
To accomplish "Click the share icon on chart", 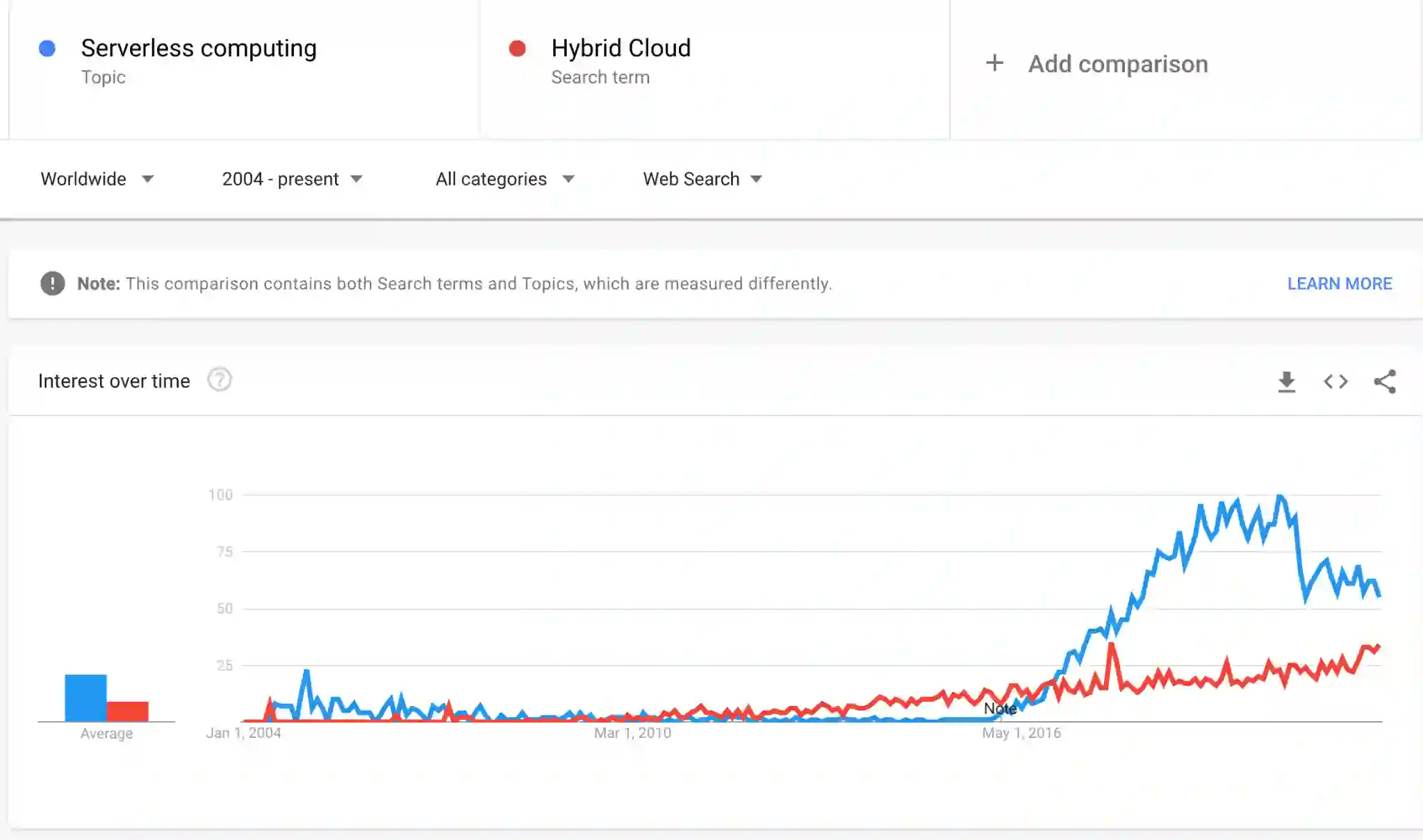I will [x=1384, y=381].
